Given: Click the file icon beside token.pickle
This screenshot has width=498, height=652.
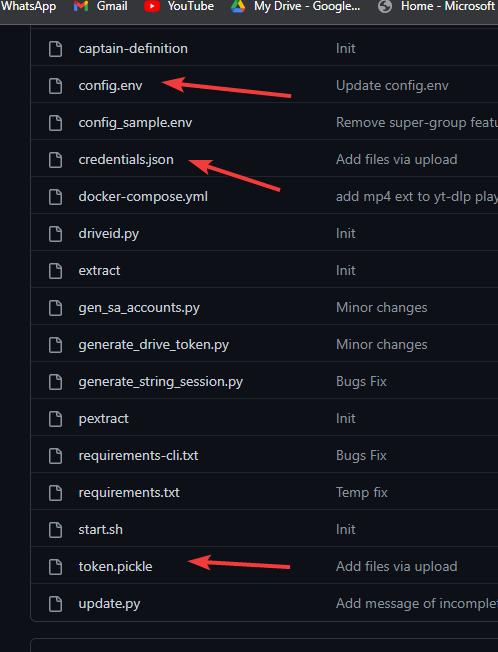Looking at the screenshot, I should tap(55, 567).
